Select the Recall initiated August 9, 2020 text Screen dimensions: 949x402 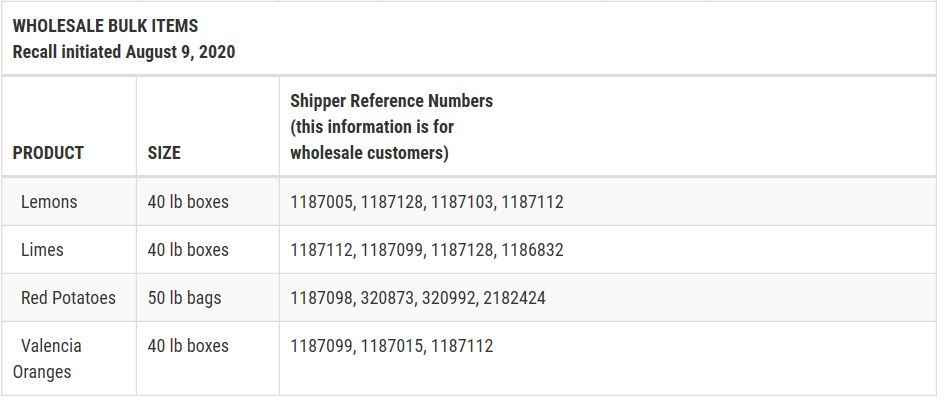(x=124, y=52)
